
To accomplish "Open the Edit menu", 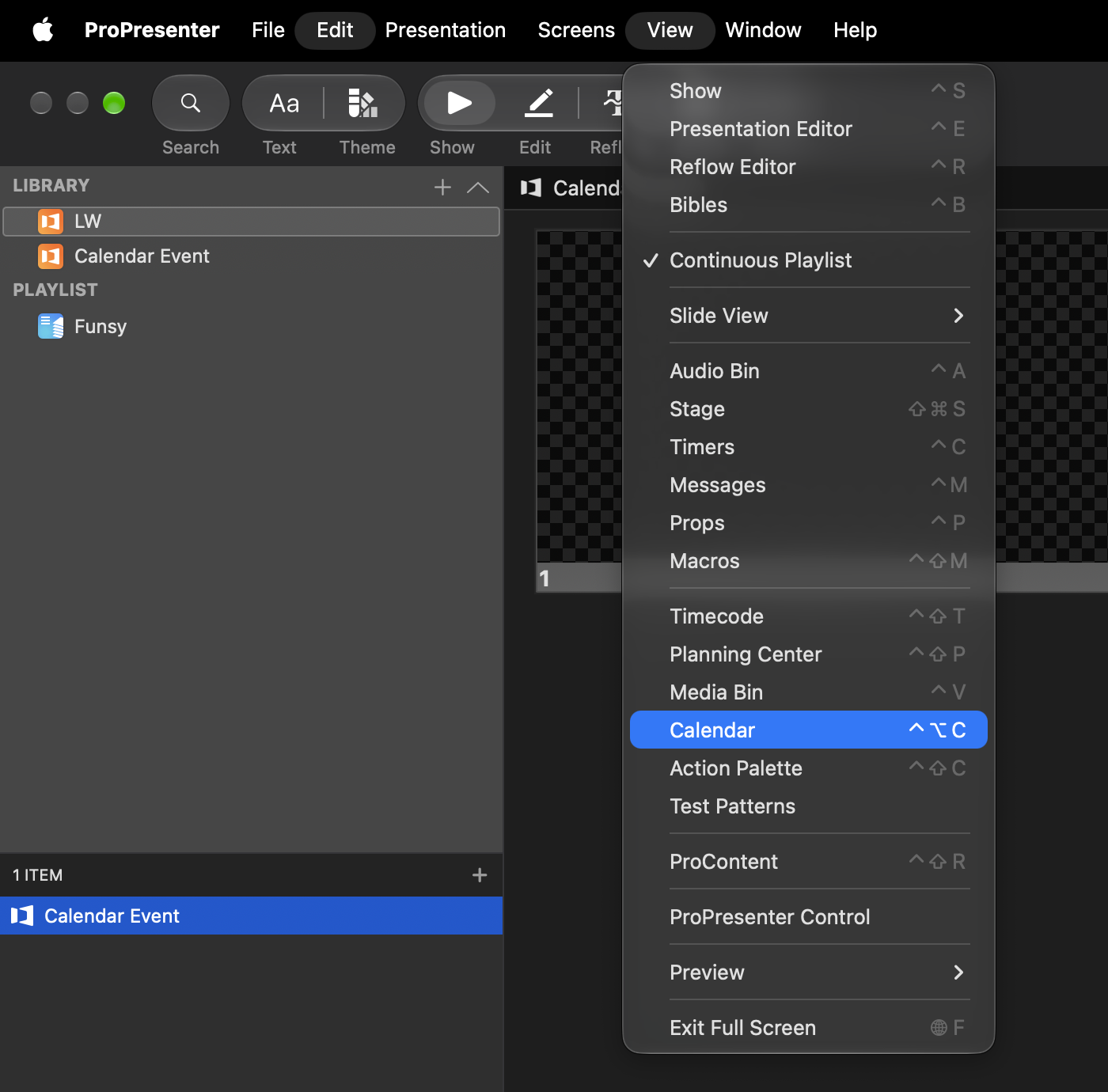I will pyautogui.click(x=335, y=30).
